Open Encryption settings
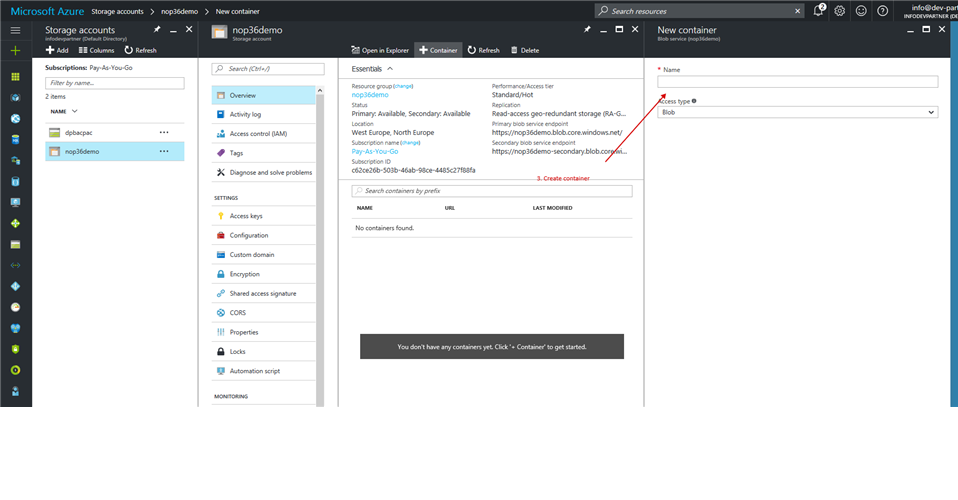This screenshot has height=500, width=958. coord(263,274)
